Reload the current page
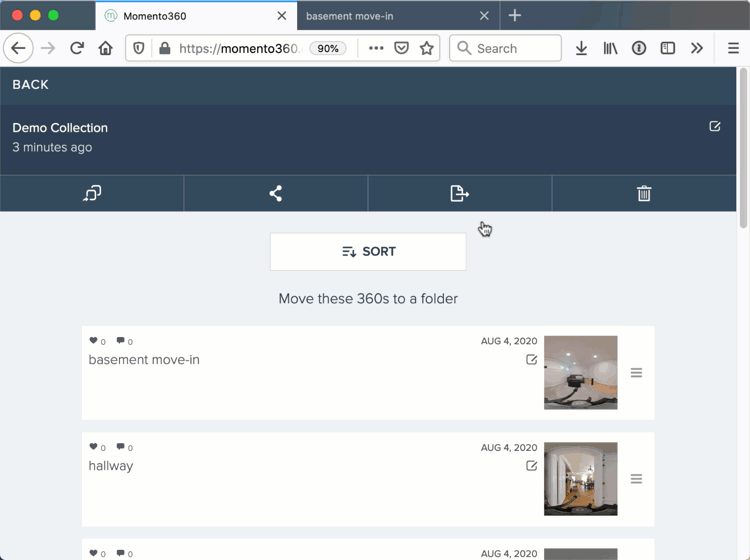Screen dimensions: 750x560 tap(77, 48)
